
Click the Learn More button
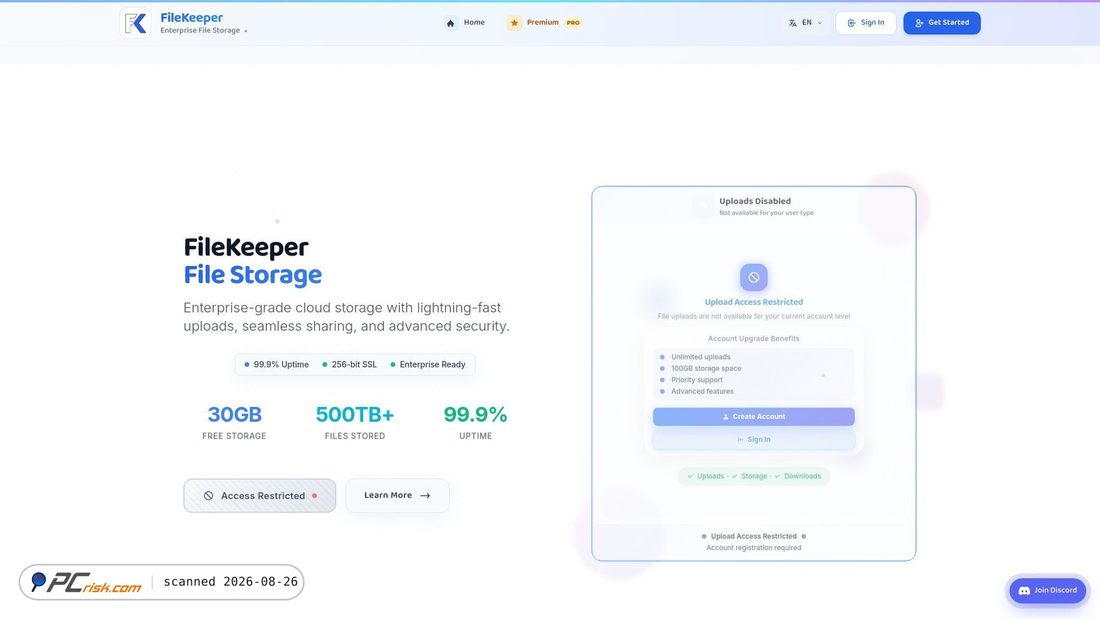point(397,495)
